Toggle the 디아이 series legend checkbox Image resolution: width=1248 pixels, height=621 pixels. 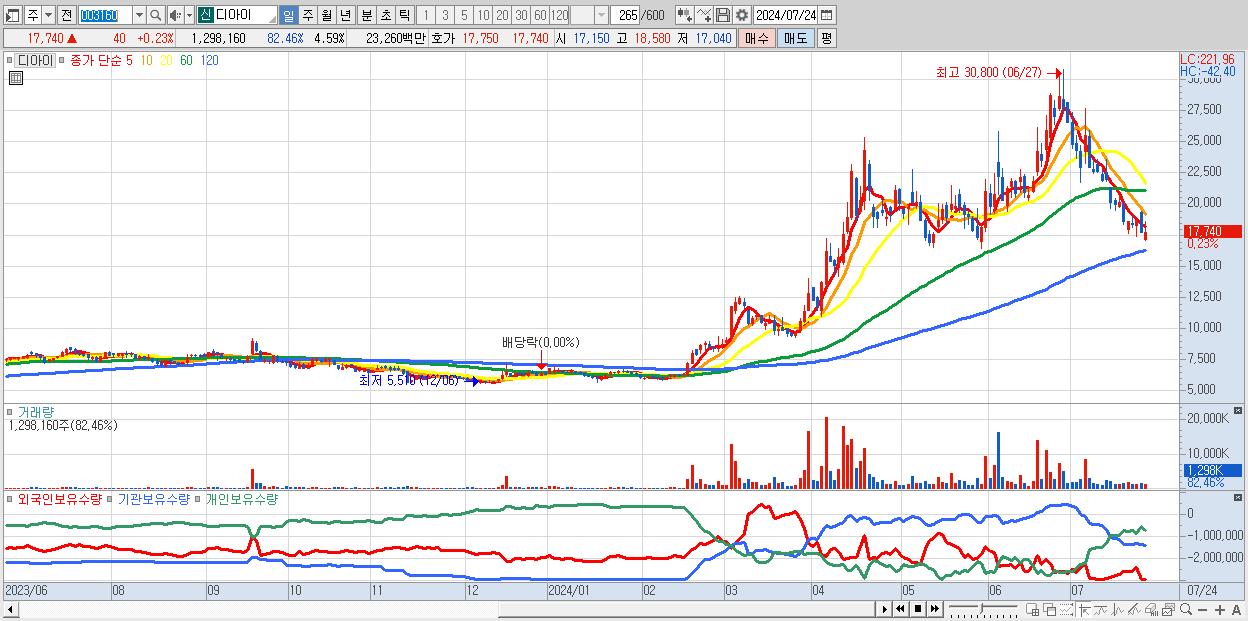10,60
